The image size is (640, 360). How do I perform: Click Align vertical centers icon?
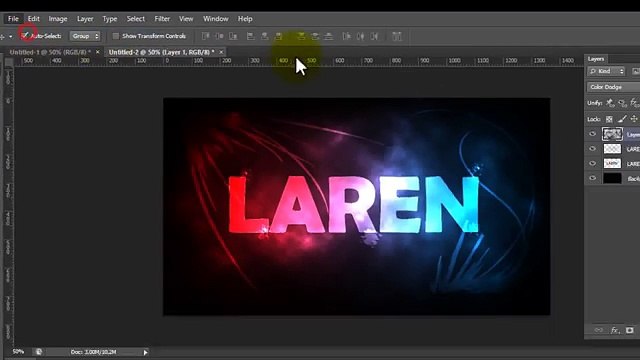pos(219,36)
